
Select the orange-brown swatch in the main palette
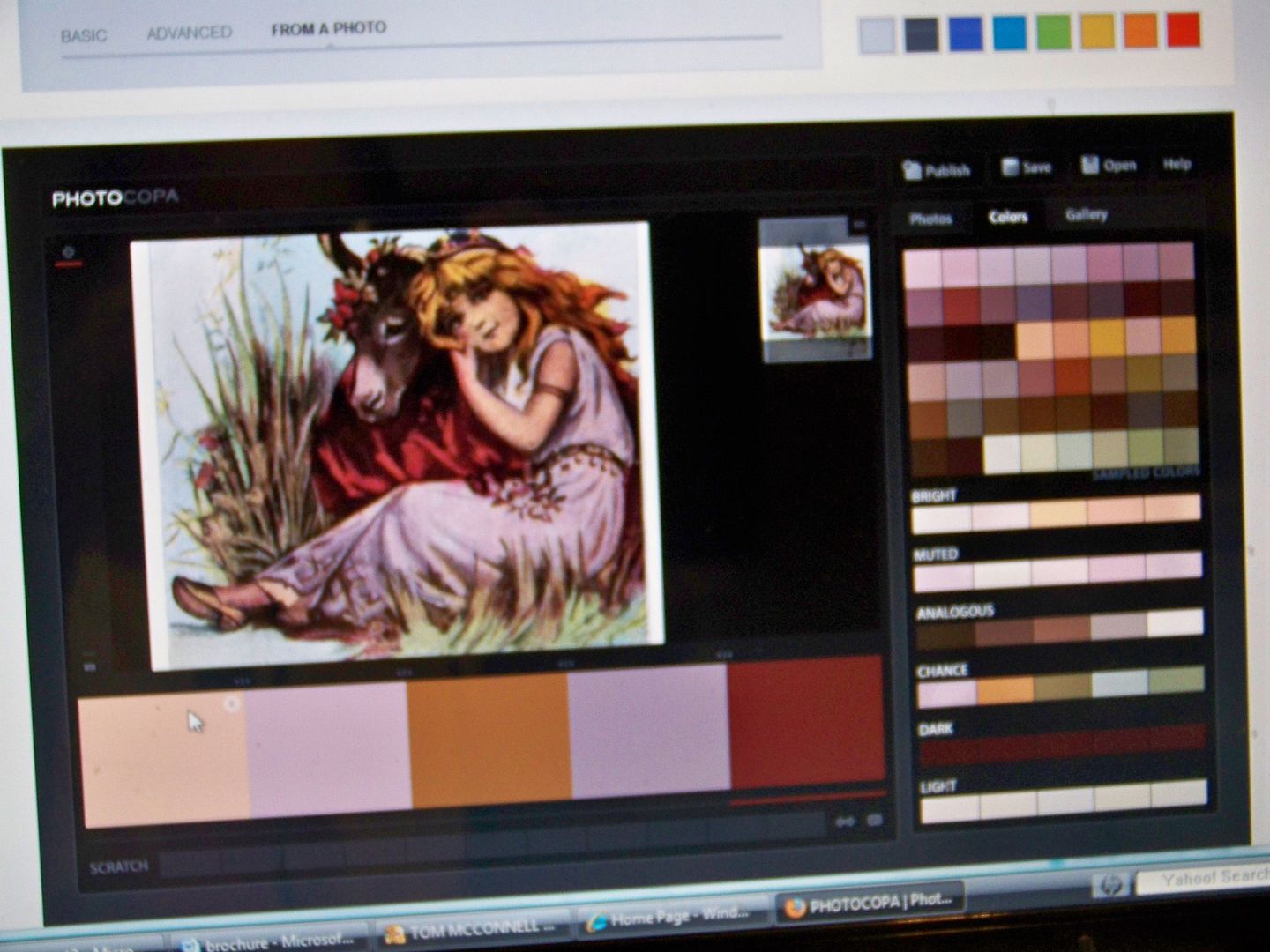490,740
